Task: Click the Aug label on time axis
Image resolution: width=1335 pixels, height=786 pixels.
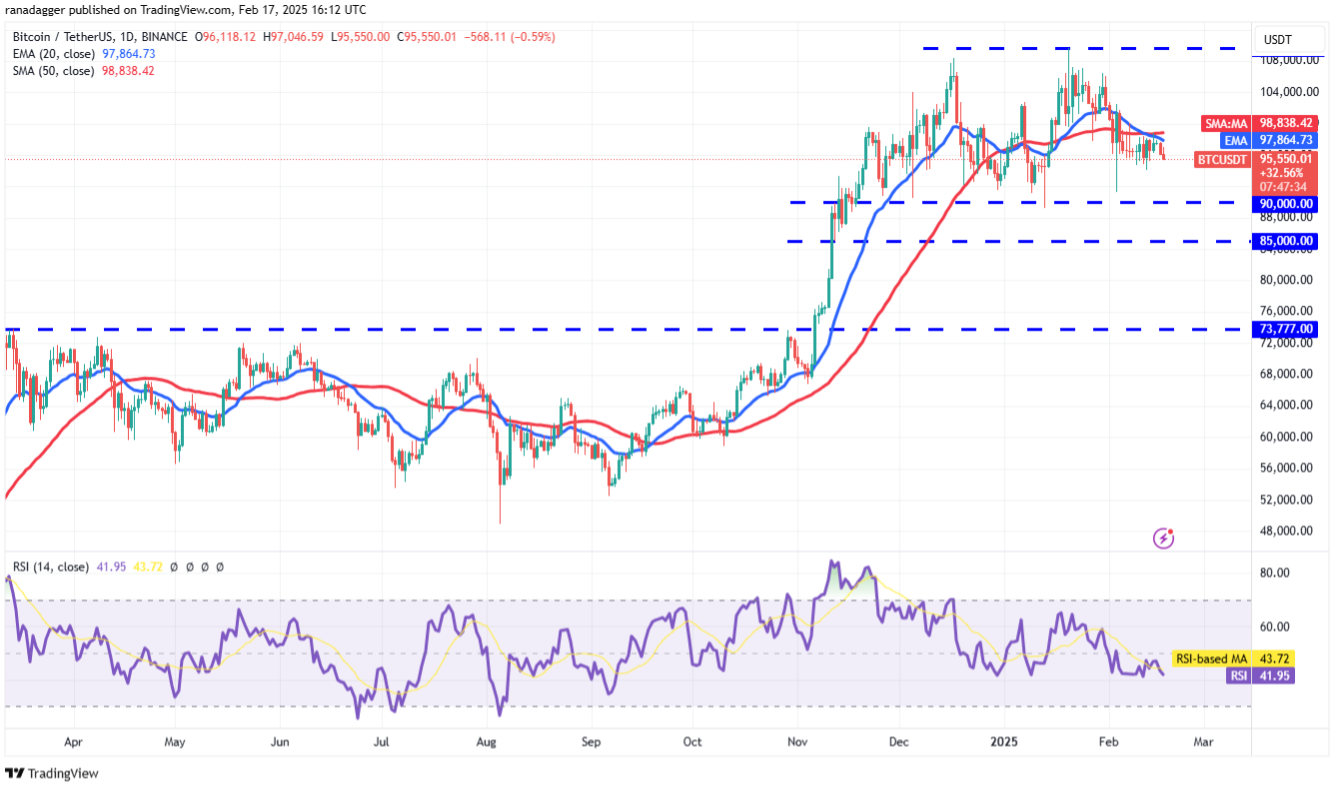Action: pos(487,743)
